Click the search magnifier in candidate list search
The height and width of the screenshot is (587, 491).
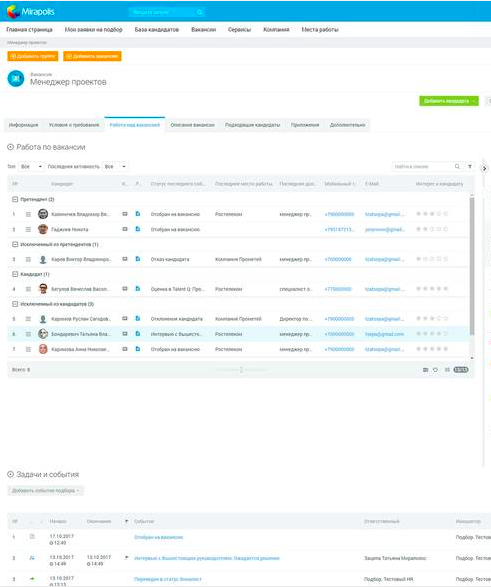pos(457,167)
